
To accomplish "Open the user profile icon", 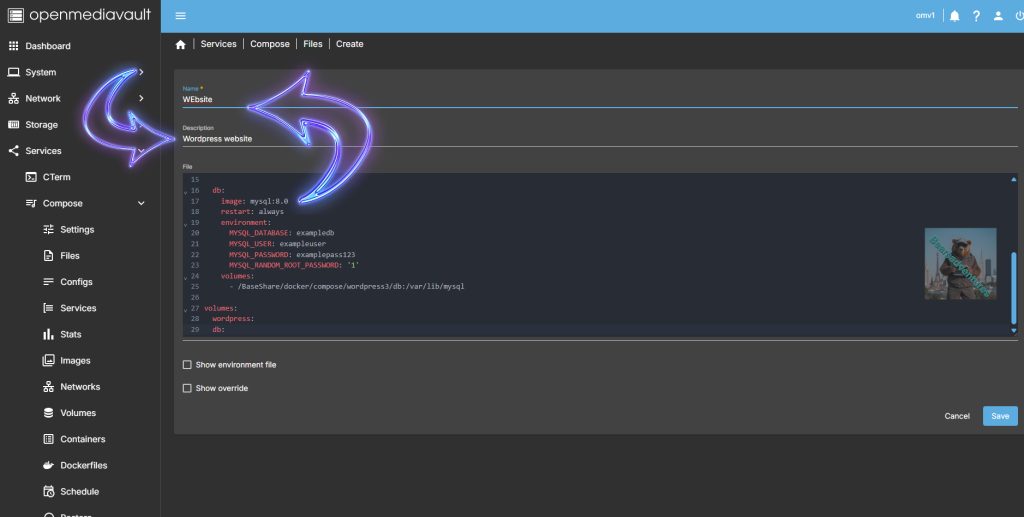I will [x=998, y=16].
